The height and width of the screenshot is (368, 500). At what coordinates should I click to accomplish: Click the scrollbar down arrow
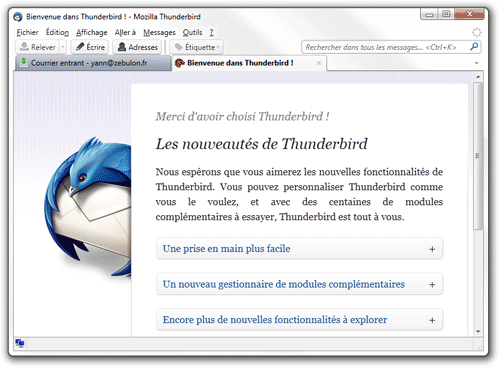478,331
